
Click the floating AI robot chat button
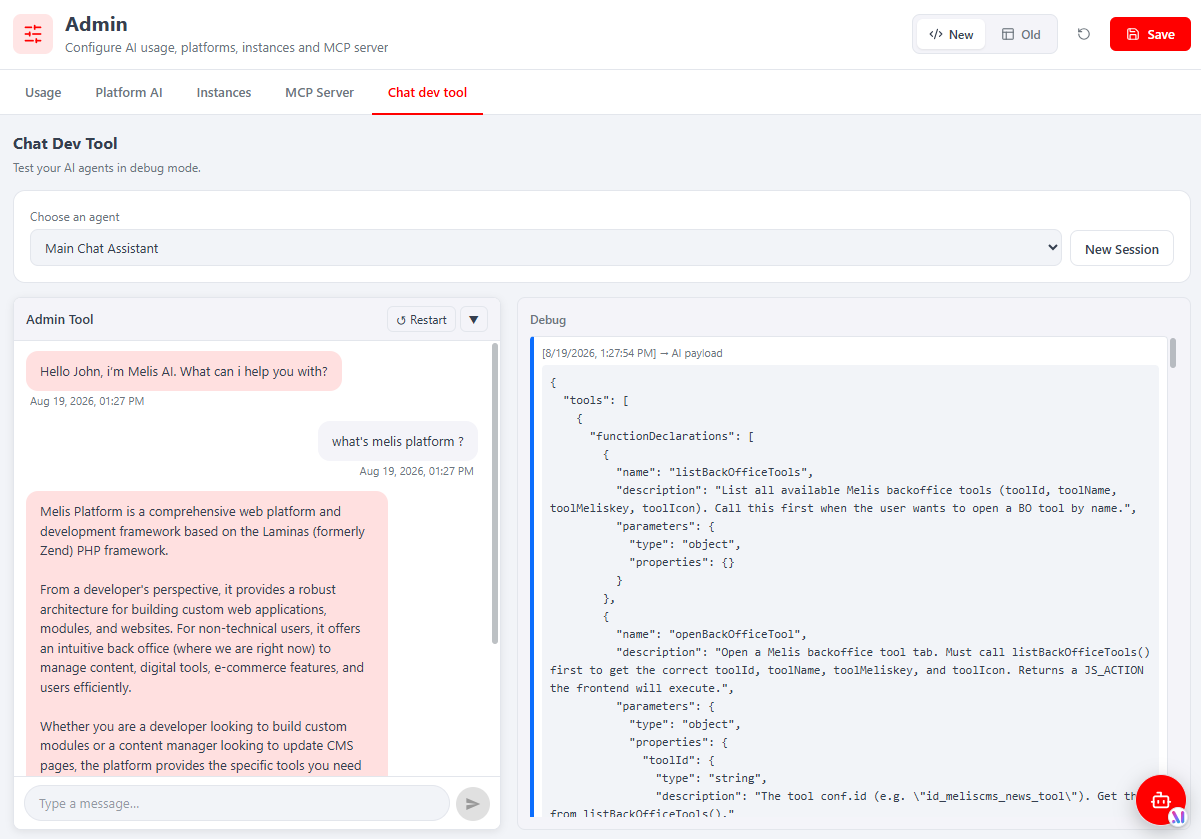pyautogui.click(x=1161, y=800)
